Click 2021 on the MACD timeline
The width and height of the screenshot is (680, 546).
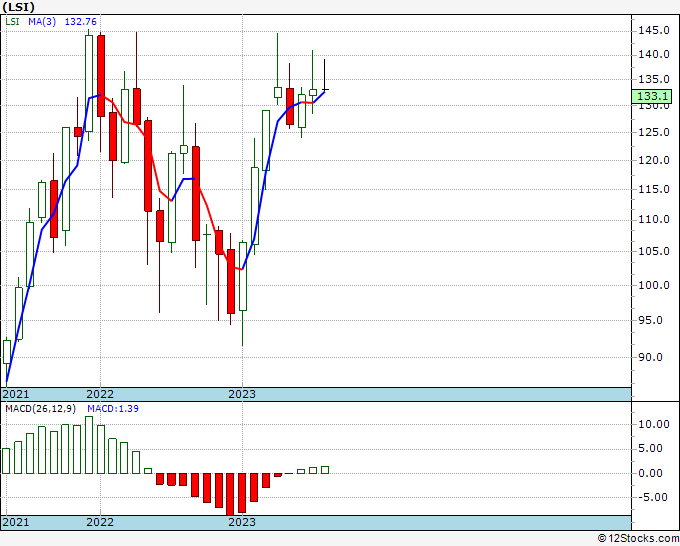pos(16,522)
